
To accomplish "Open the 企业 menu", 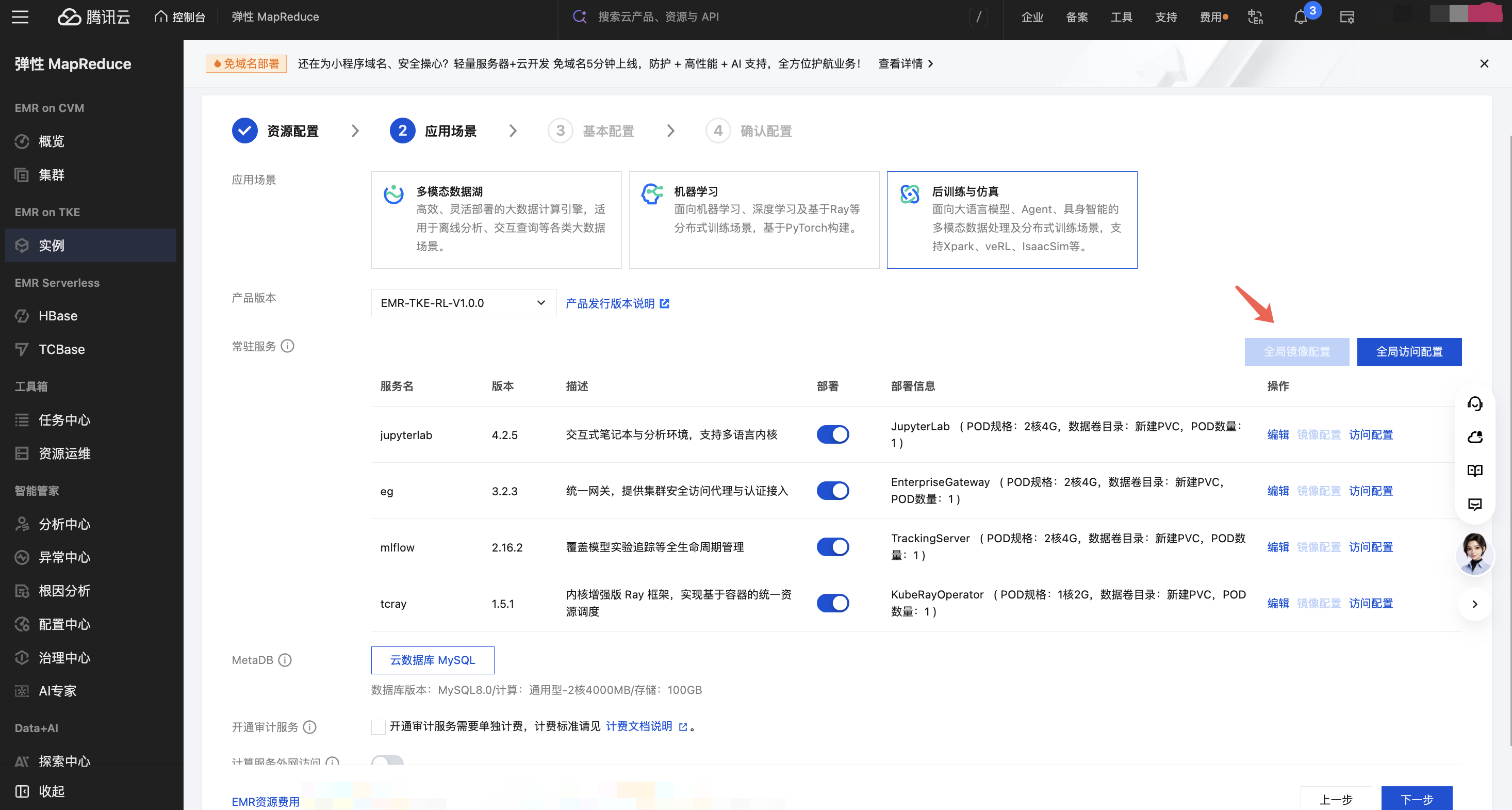I will point(1032,17).
